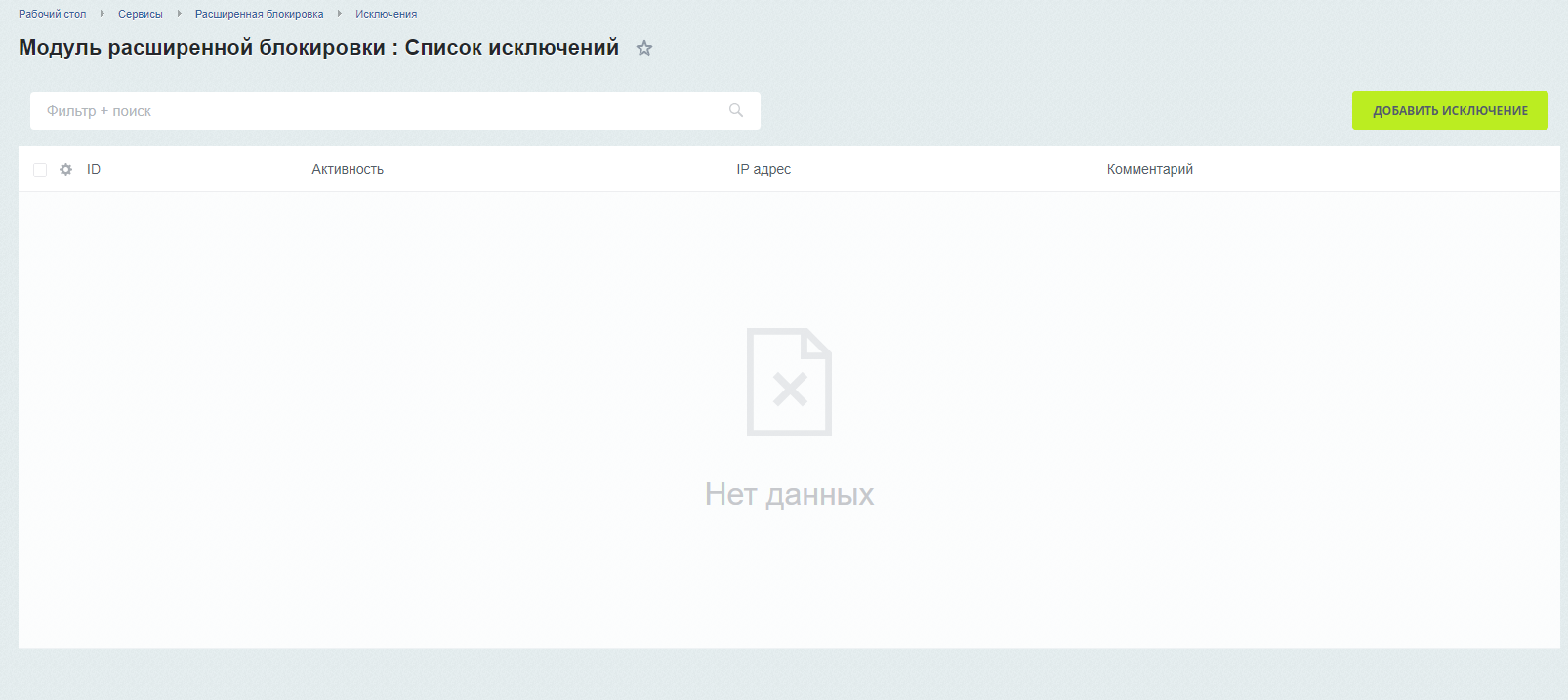
Task: Click the search magnifier in the filter field
Action: point(736,110)
